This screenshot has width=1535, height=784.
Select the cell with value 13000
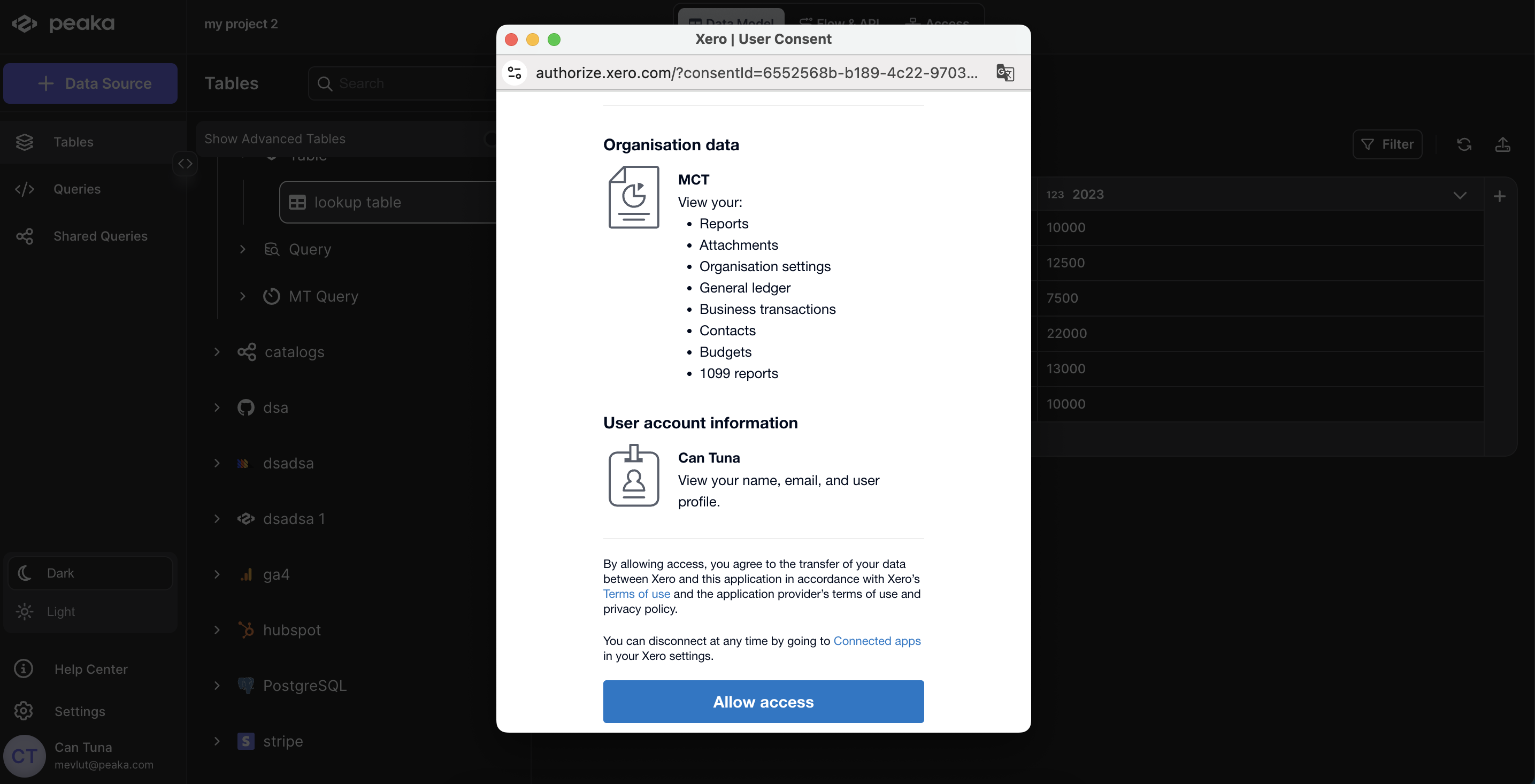(1260, 369)
